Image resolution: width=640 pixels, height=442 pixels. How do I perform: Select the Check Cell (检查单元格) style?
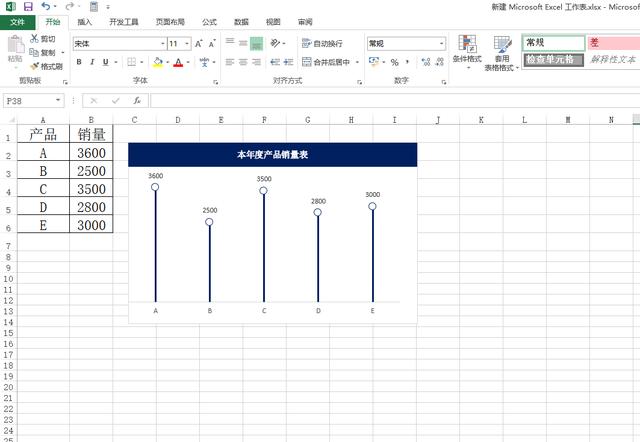tap(553, 60)
